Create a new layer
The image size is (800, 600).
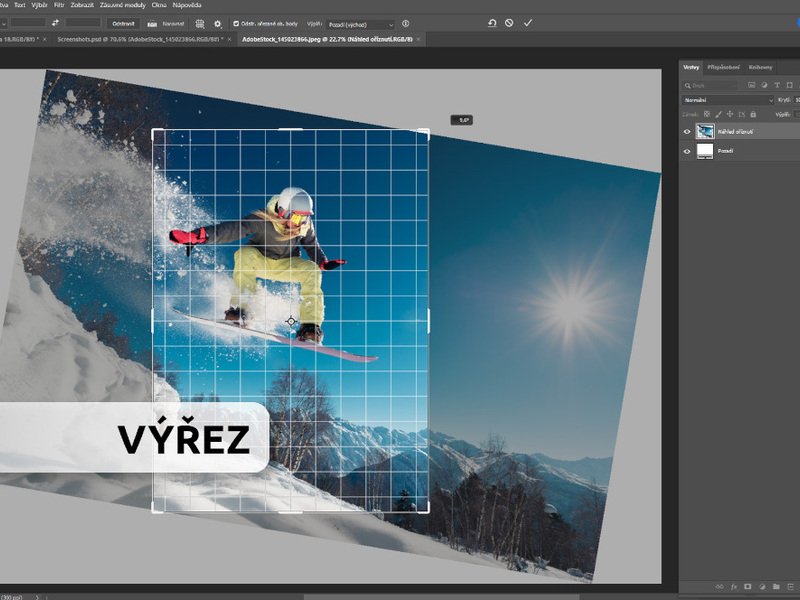pyautogui.click(x=790, y=587)
